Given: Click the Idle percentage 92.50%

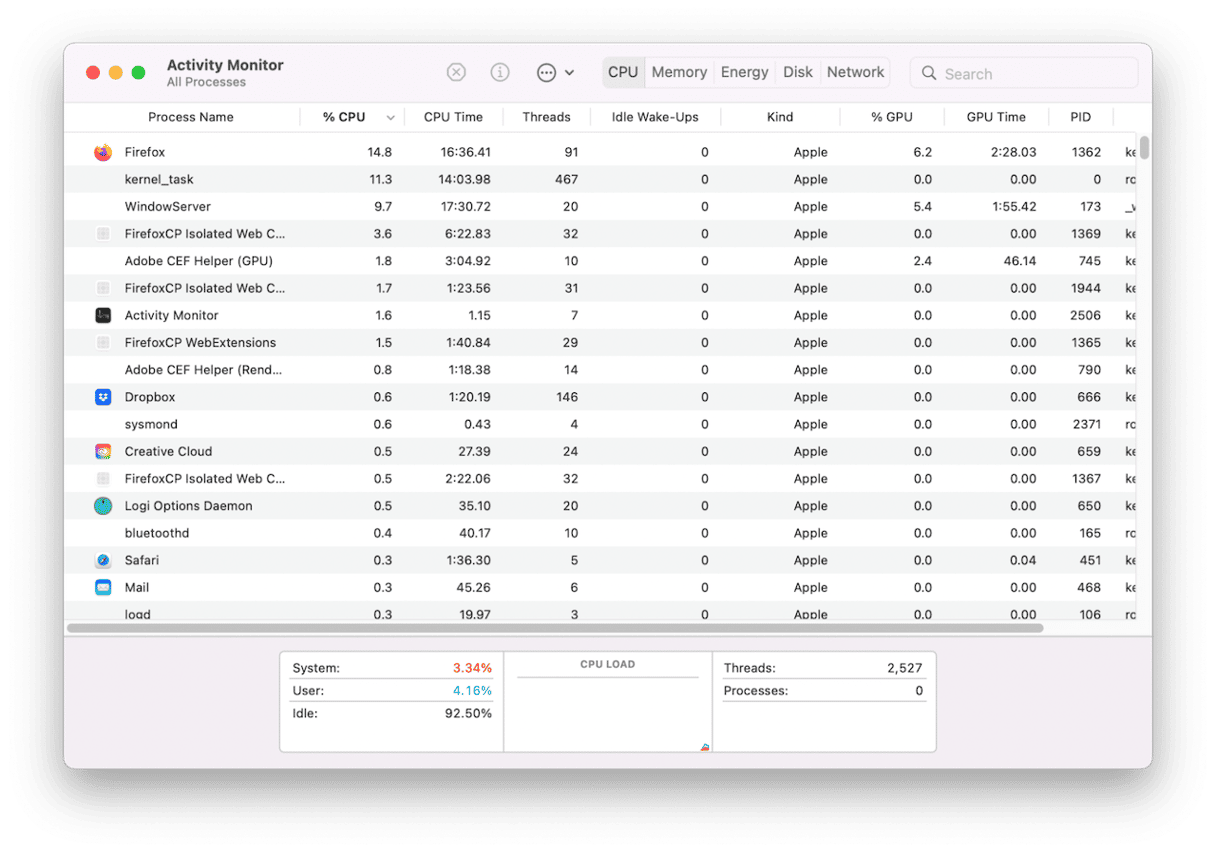Looking at the screenshot, I should coord(468,713).
